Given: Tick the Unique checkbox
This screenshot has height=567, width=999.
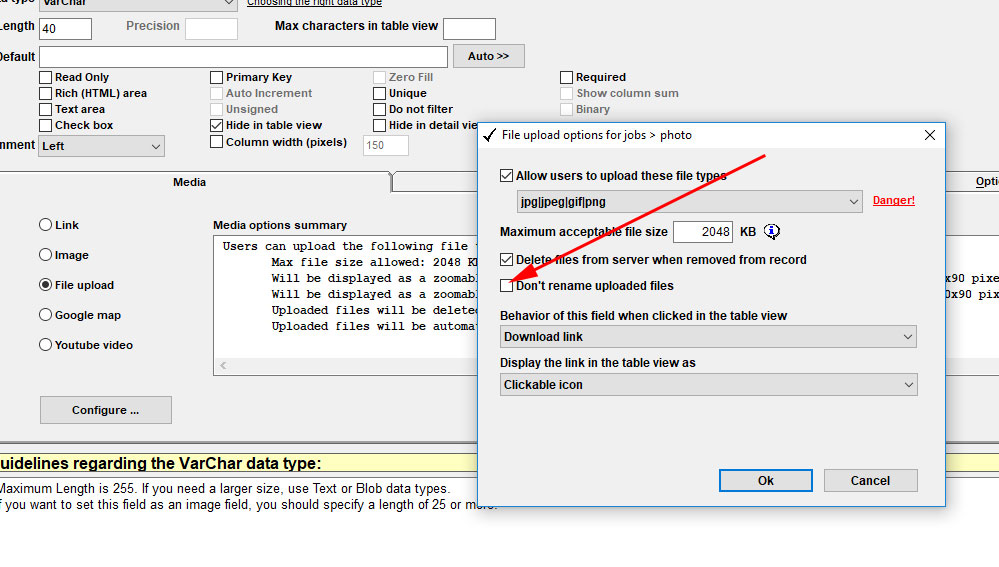Looking at the screenshot, I should [380, 93].
